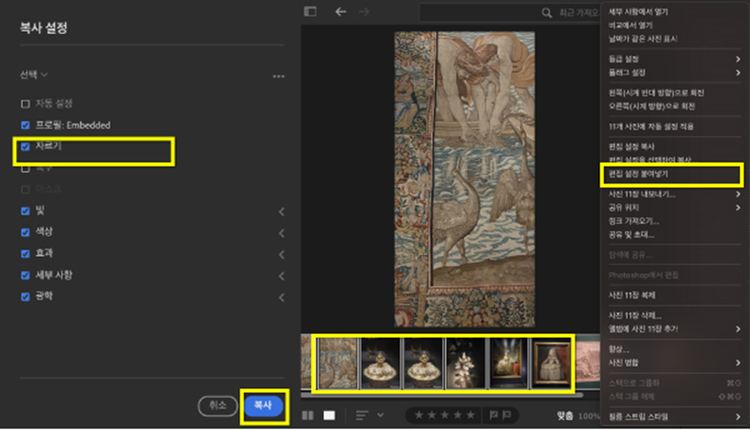
Task: Click the blue 복사 button
Action: pos(263,406)
